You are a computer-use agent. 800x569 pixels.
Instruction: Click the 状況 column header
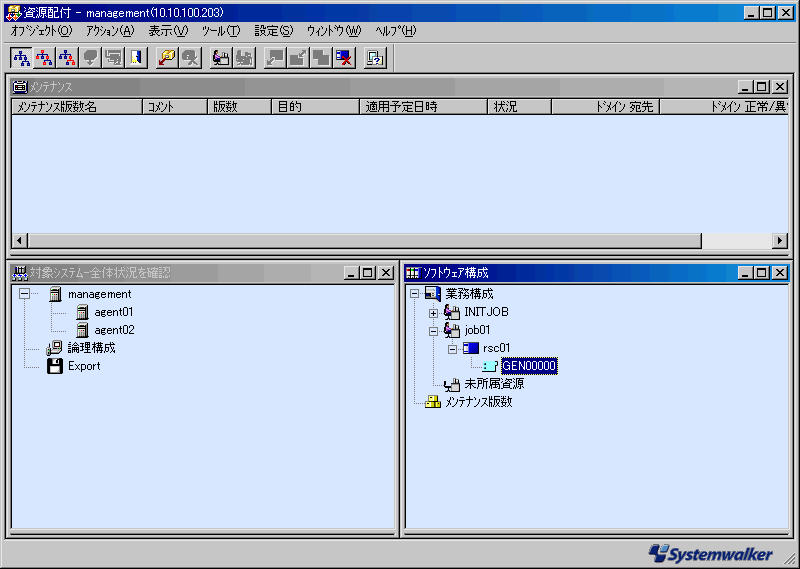(x=519, y=107)
